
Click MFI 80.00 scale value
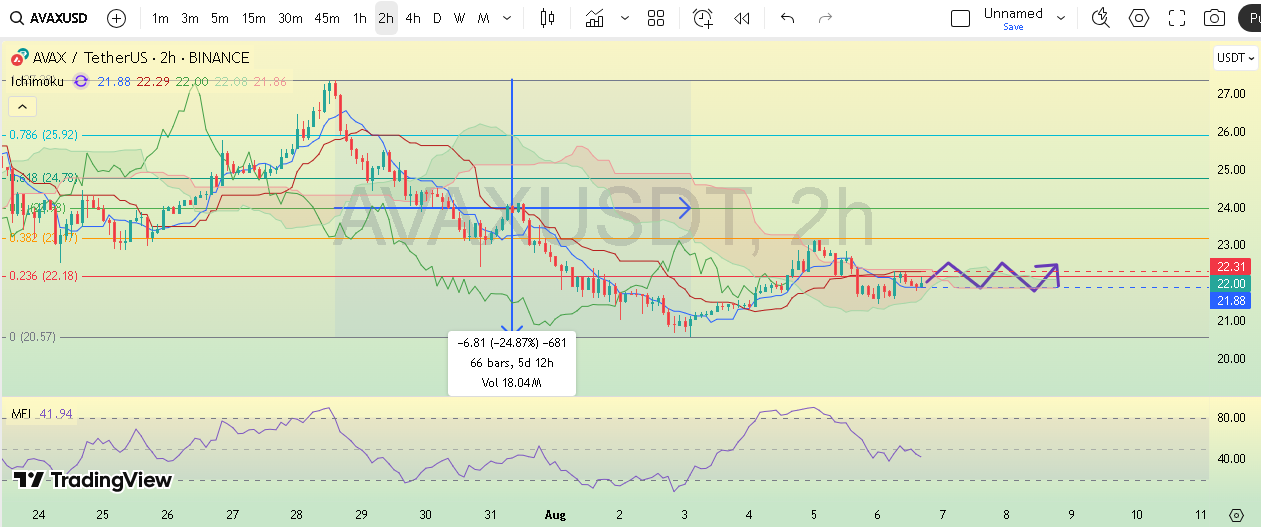pyautogui.click(x=1230, y=418)
